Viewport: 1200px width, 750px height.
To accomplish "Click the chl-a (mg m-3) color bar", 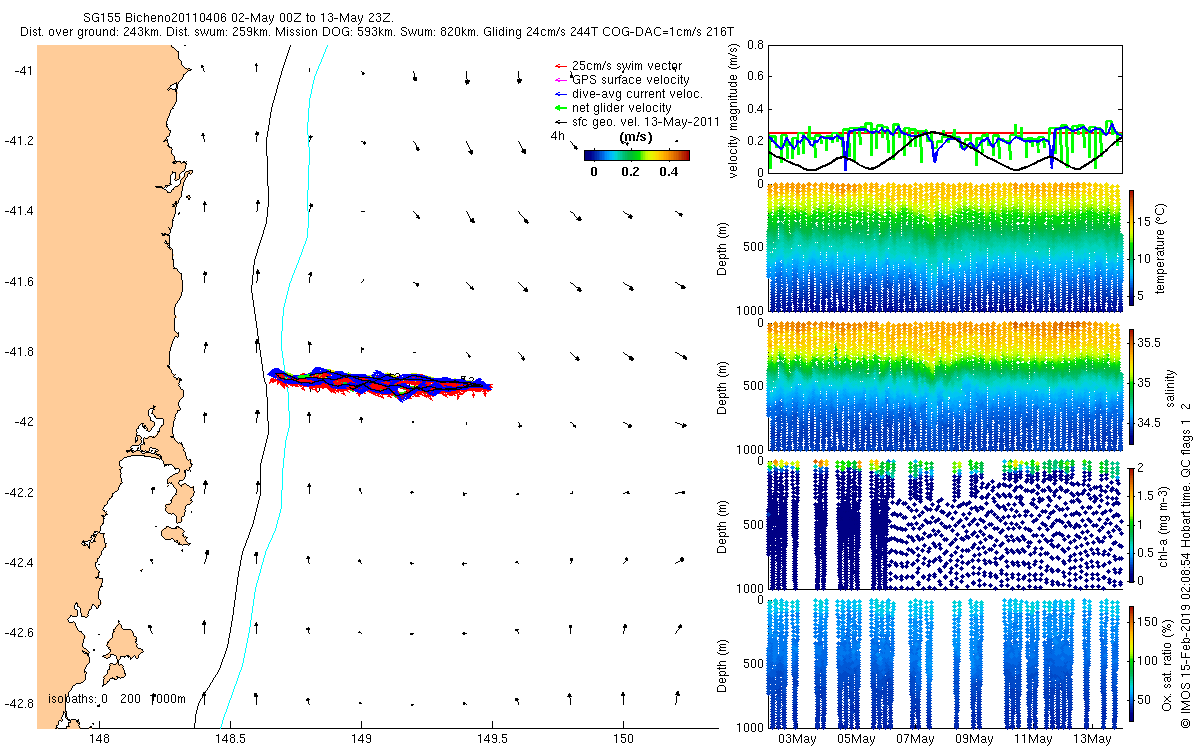I will pyautogui.click(x=1132, y=524).
